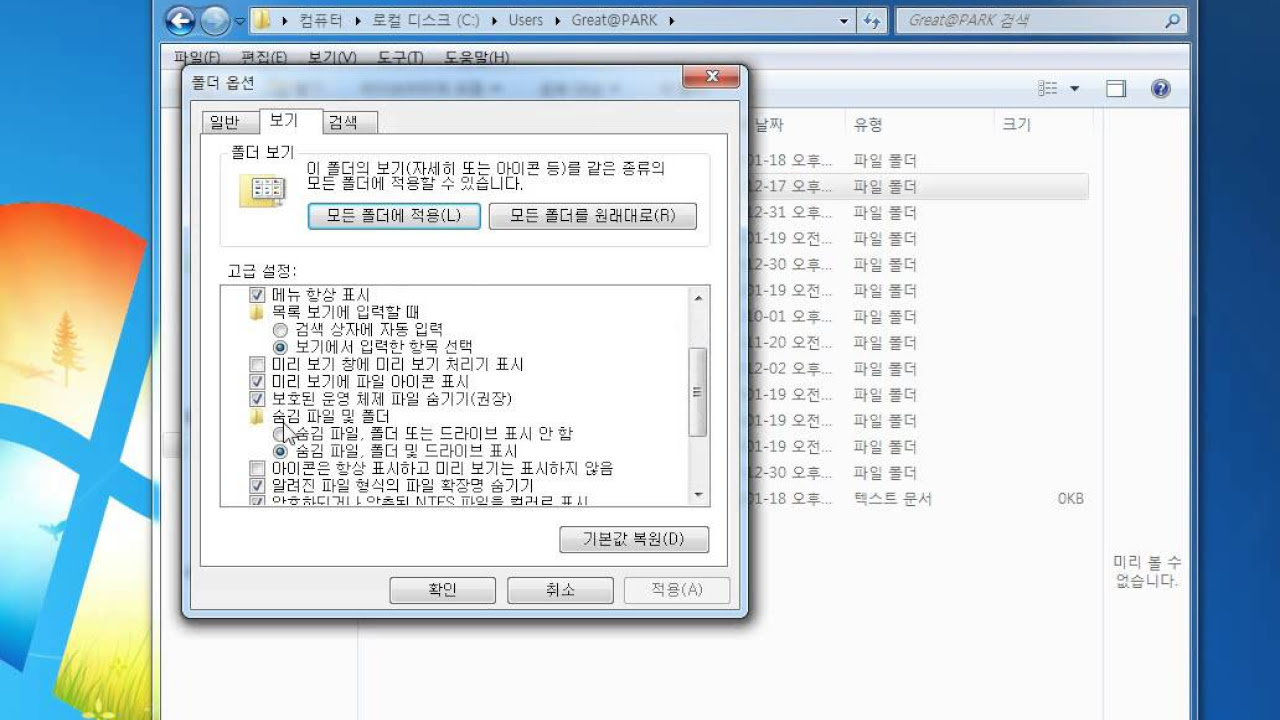Toggle 미리 보기 창에 미리 보기 처리기 표시
This screenshot has width=1280, height=720.
[x=257, y=364]
